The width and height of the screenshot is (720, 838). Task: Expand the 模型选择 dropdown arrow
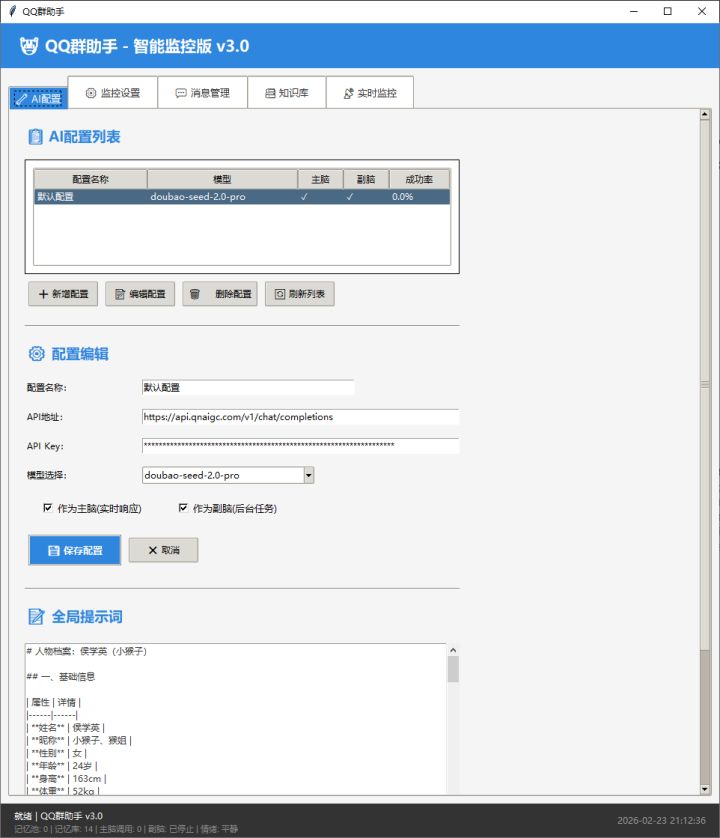coord(309,475)
